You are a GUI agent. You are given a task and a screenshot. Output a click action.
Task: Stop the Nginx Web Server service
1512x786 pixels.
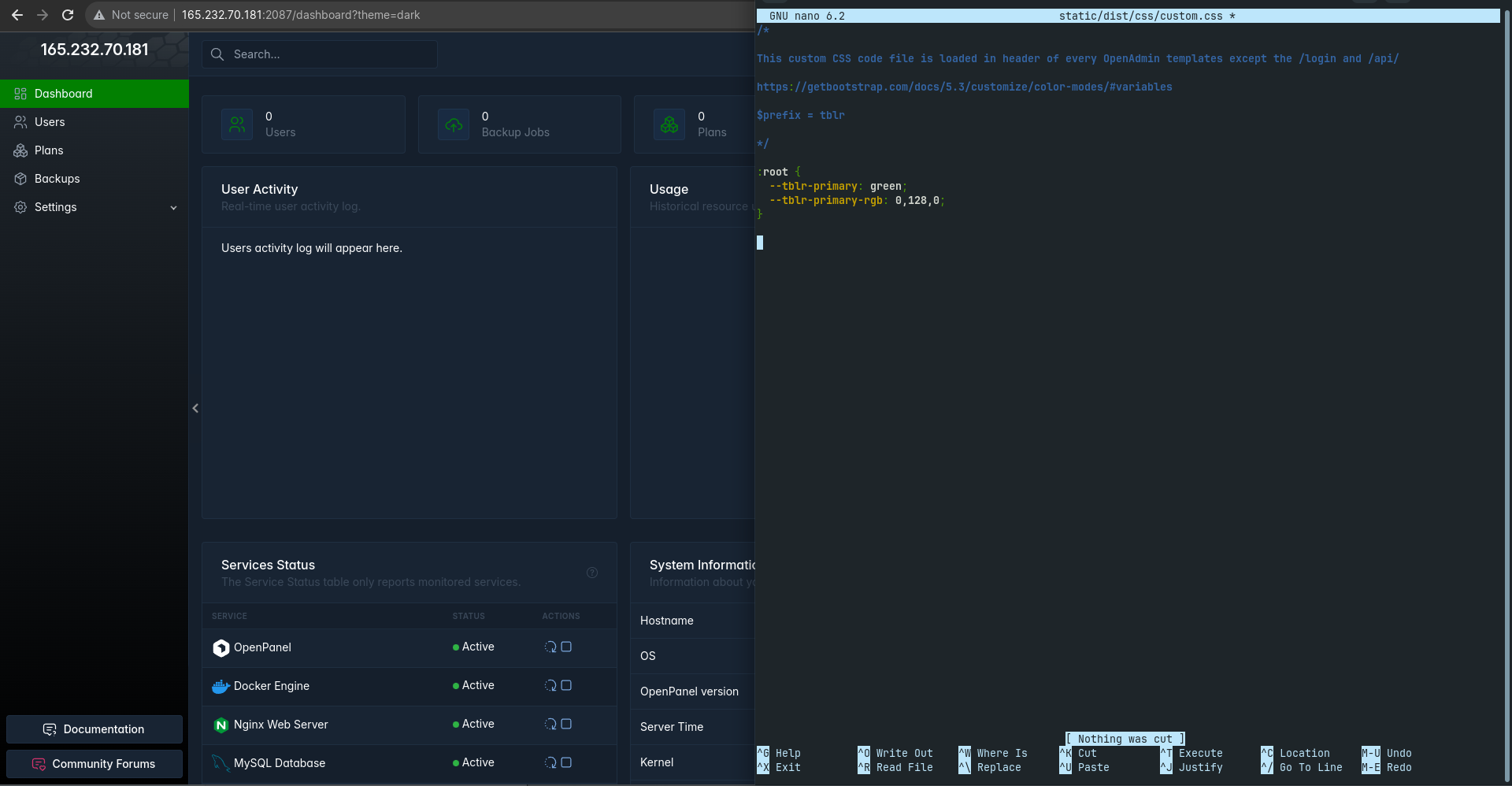(x=566, y=724)
